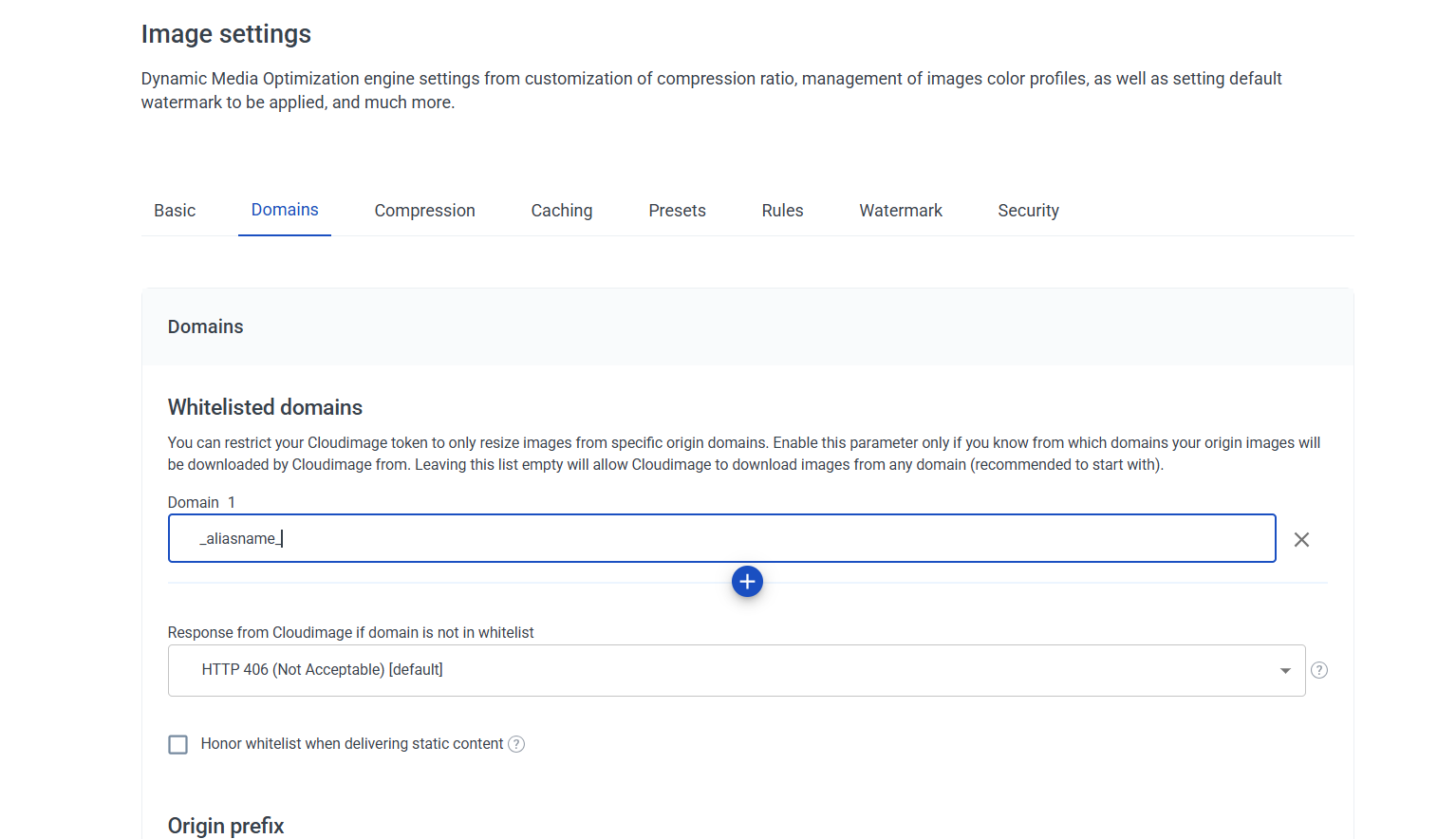The width and height of the screenshot is (1456, 839).
Task: Click the Whitelisted domains heading
Action: (265, 407)
